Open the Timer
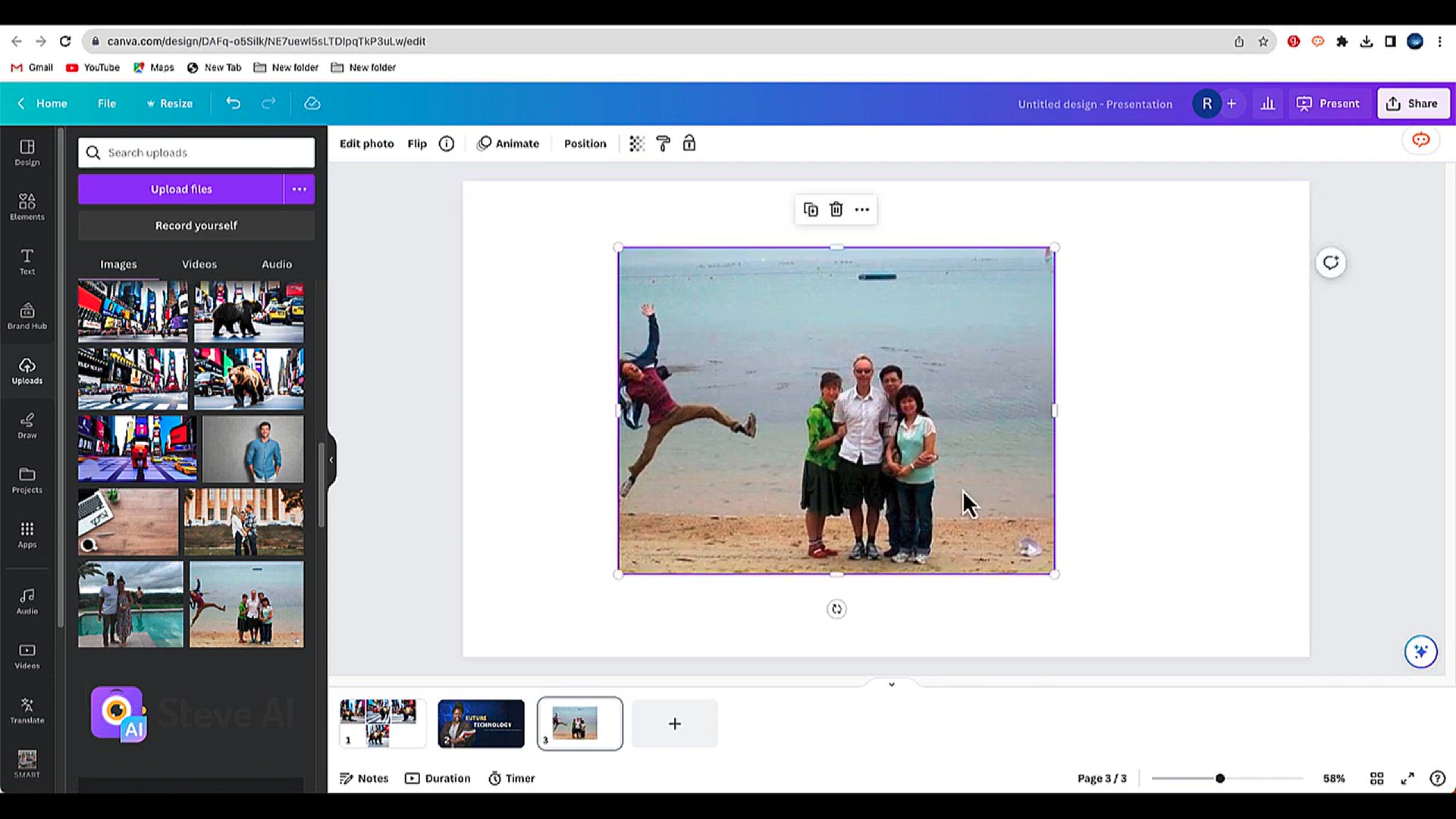 pos(512,778)
